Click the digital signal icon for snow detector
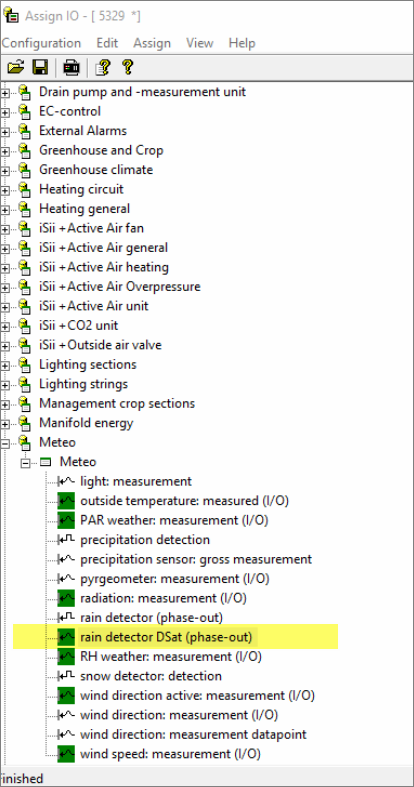Viewport: 414px width, 787px height. pos(66,676)
